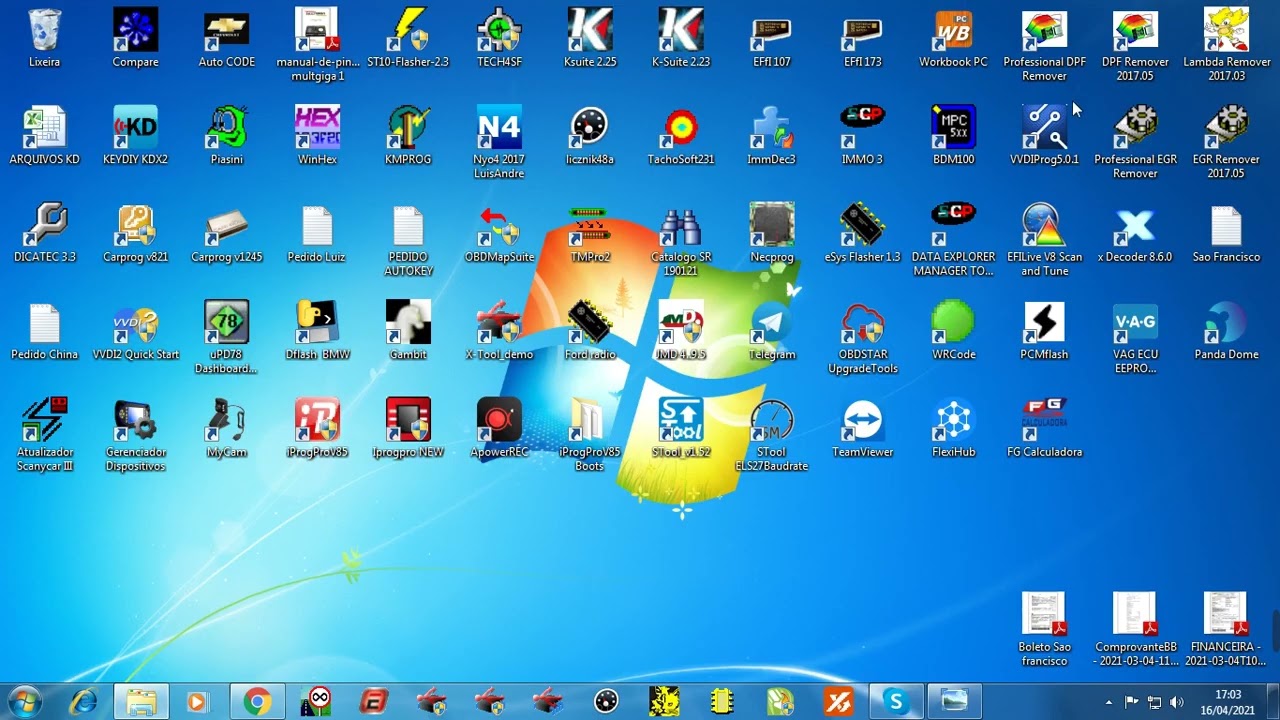This screenshot has width=1280, height=720.
Task: Click the Dflash BMW shortcut
Action: click(x=317, y=322)
